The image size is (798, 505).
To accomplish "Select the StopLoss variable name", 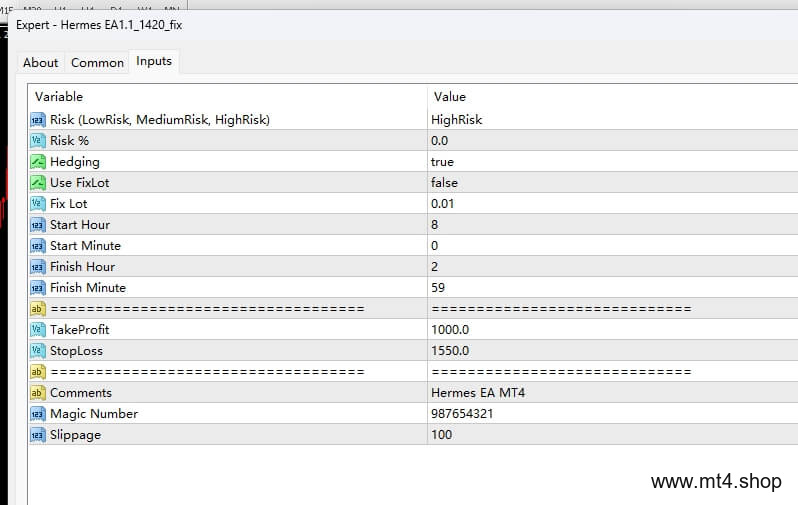I will point(76,351).
